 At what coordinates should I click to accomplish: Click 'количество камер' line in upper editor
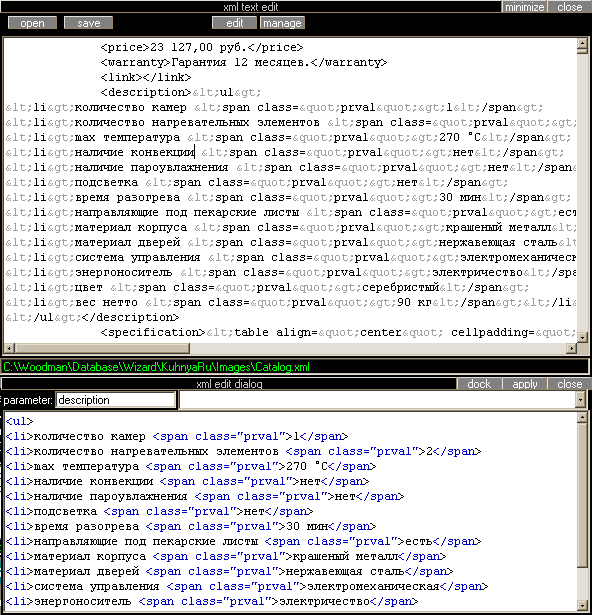[274, 107]
